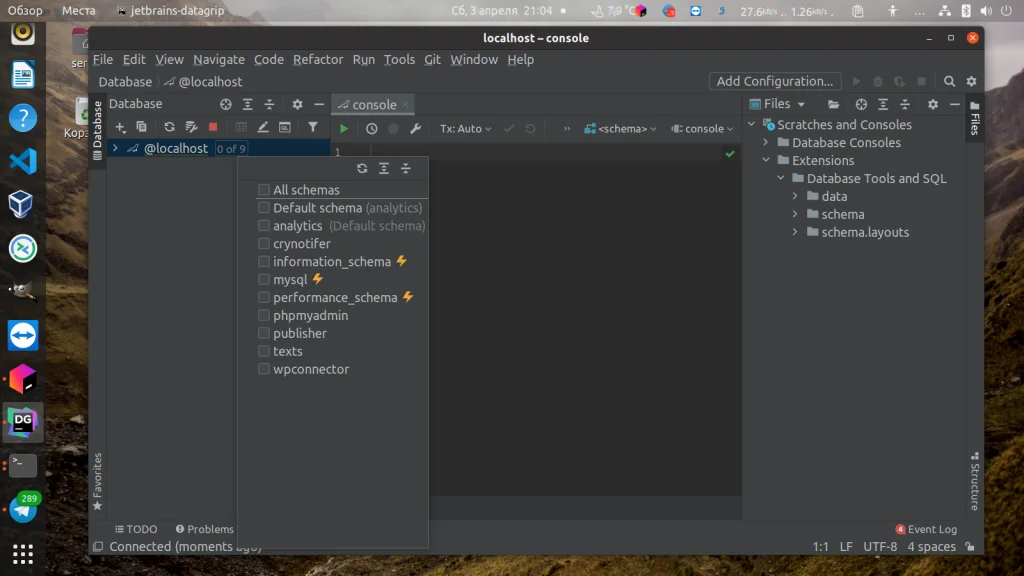Switch to the console editor tab
The image size is (1024, 576).
[x=374, y=103]
